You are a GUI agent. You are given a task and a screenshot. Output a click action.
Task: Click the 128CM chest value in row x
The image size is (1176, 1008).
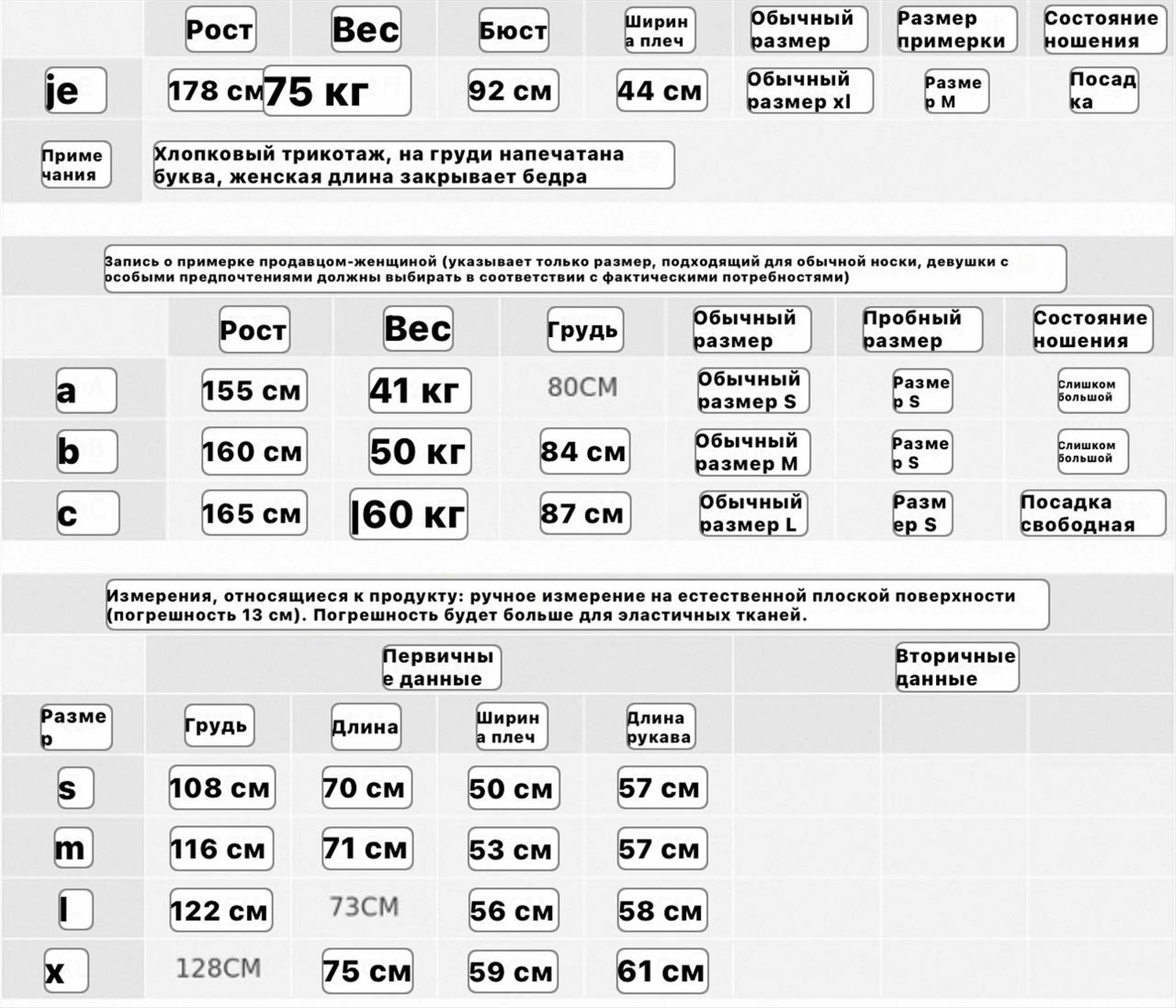[x=218, y=969]
